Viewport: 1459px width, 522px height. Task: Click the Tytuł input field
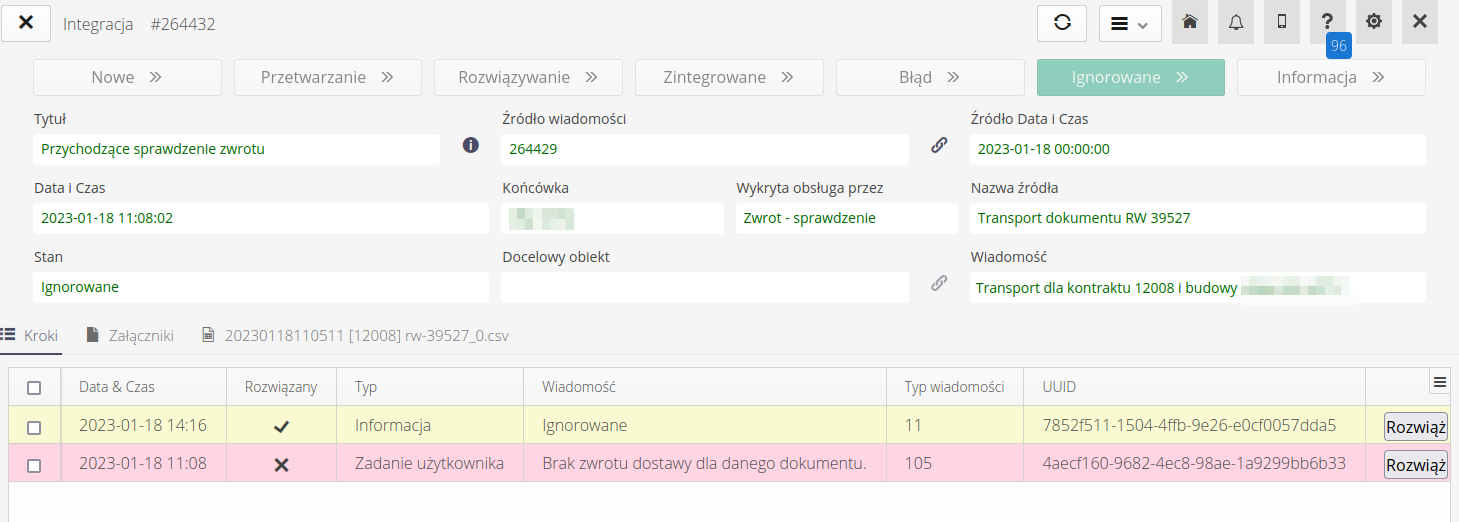pyautogui.click(x=236, y=149)
